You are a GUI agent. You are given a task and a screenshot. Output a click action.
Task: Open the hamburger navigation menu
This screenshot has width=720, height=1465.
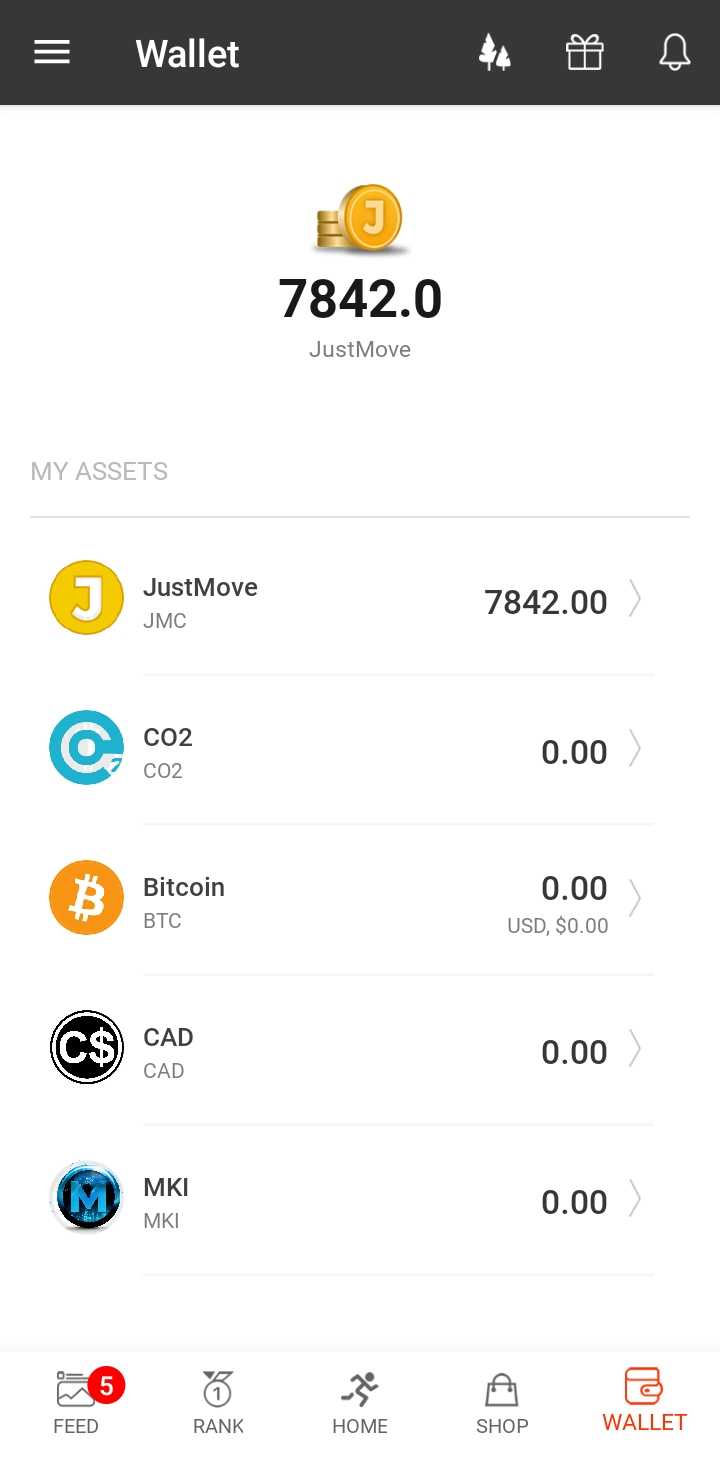click(x=52, y=52)
